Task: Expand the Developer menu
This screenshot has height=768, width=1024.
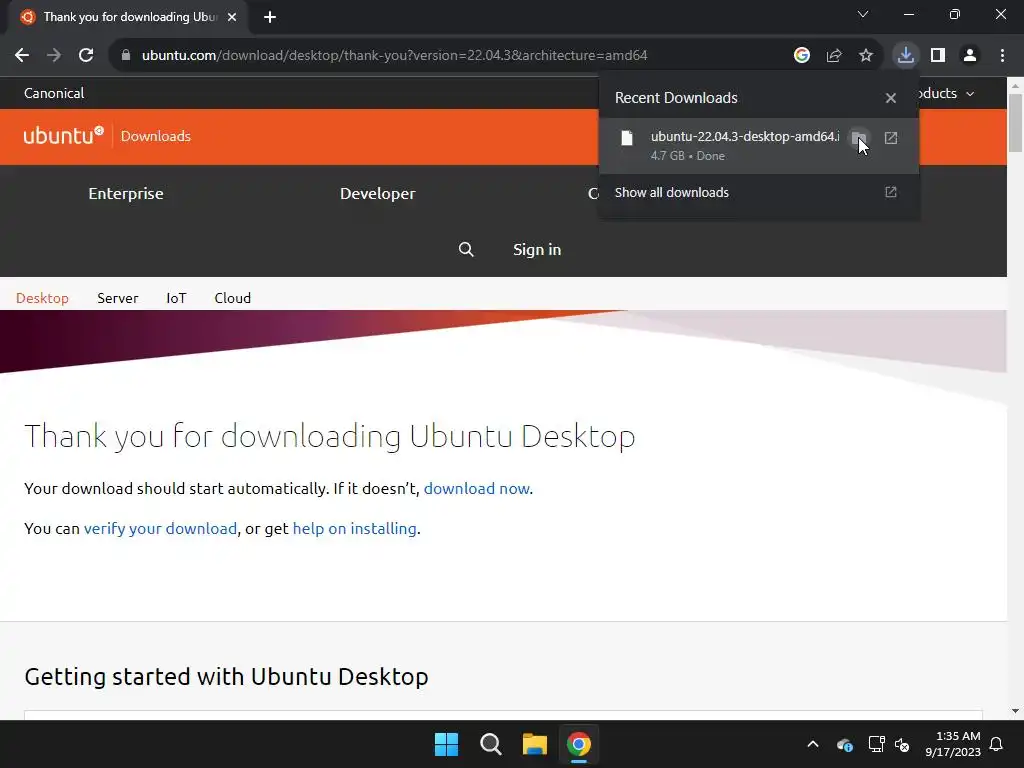Action: 377,194
